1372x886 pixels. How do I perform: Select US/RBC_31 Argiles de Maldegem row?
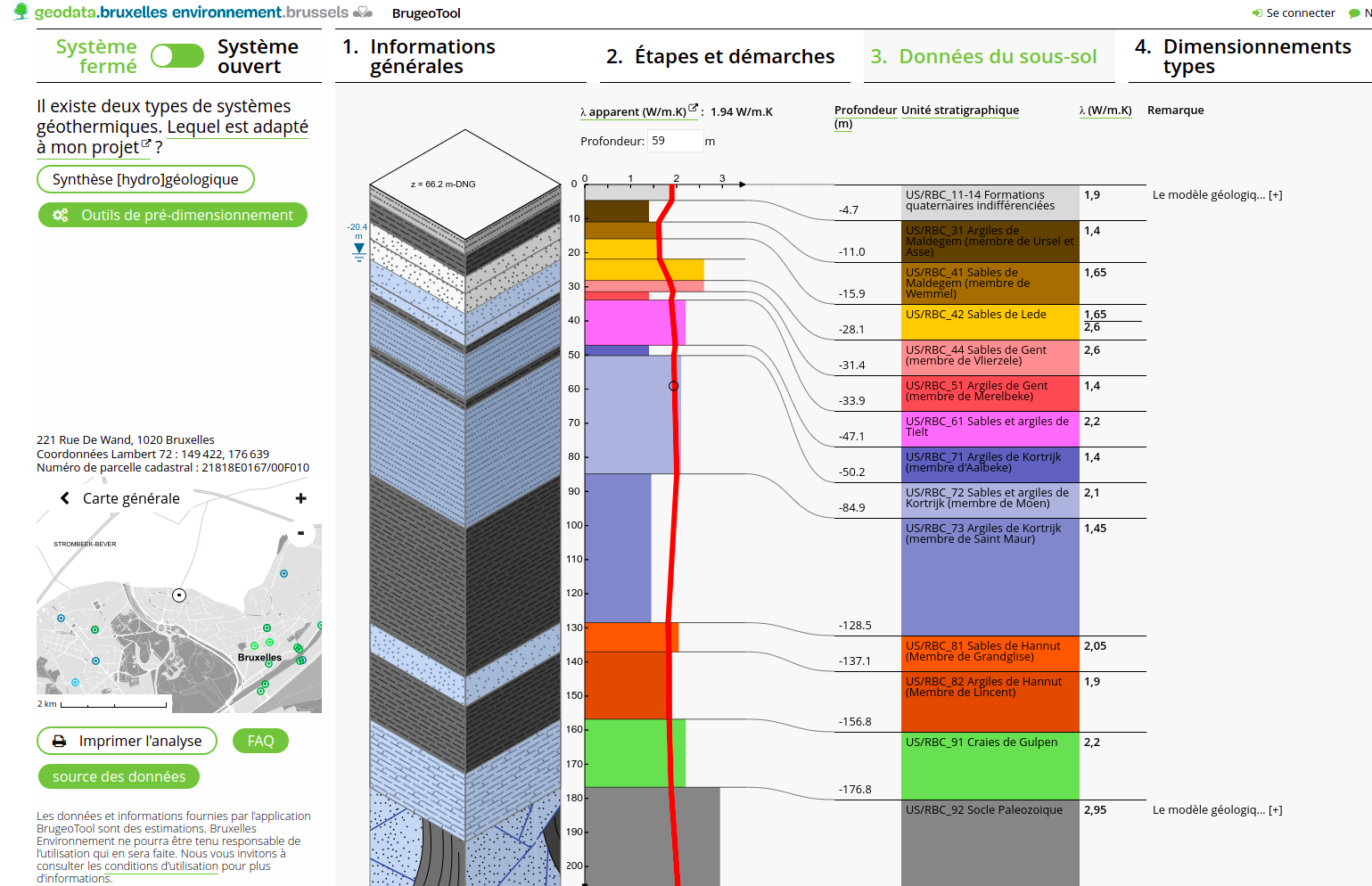coord(990,242)
